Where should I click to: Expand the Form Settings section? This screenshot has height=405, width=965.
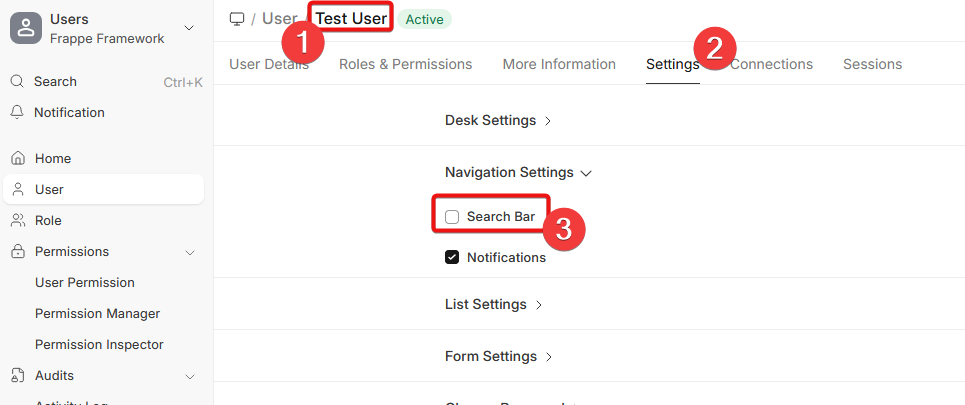pos(498,357)
